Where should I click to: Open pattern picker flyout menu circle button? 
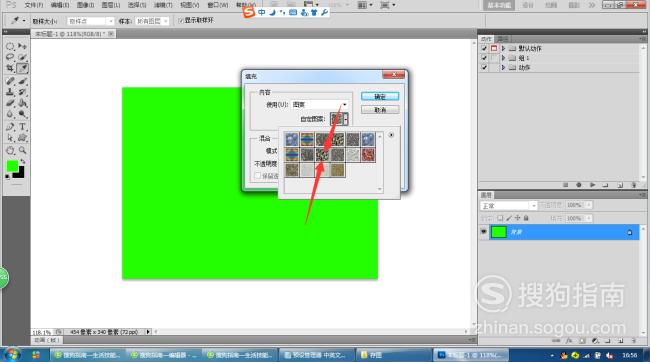pos(391,135)
